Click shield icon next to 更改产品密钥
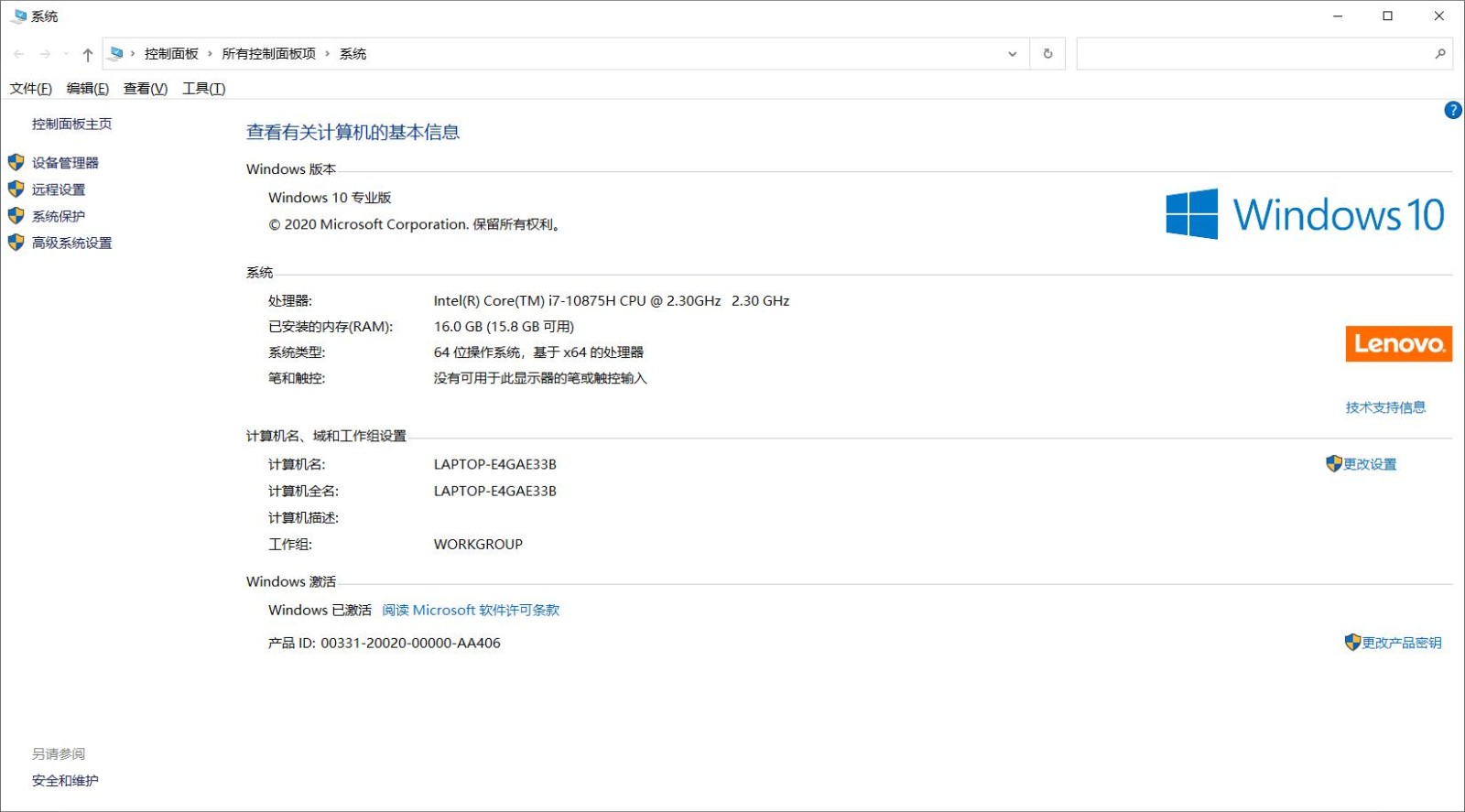The width and height of the screenshot is (1465, 812). click(x=1352, y=642)
